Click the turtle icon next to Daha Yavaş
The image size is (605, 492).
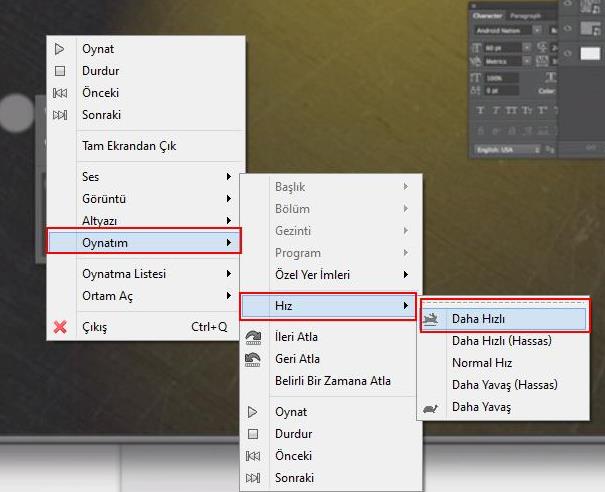[x=432, y=407]
